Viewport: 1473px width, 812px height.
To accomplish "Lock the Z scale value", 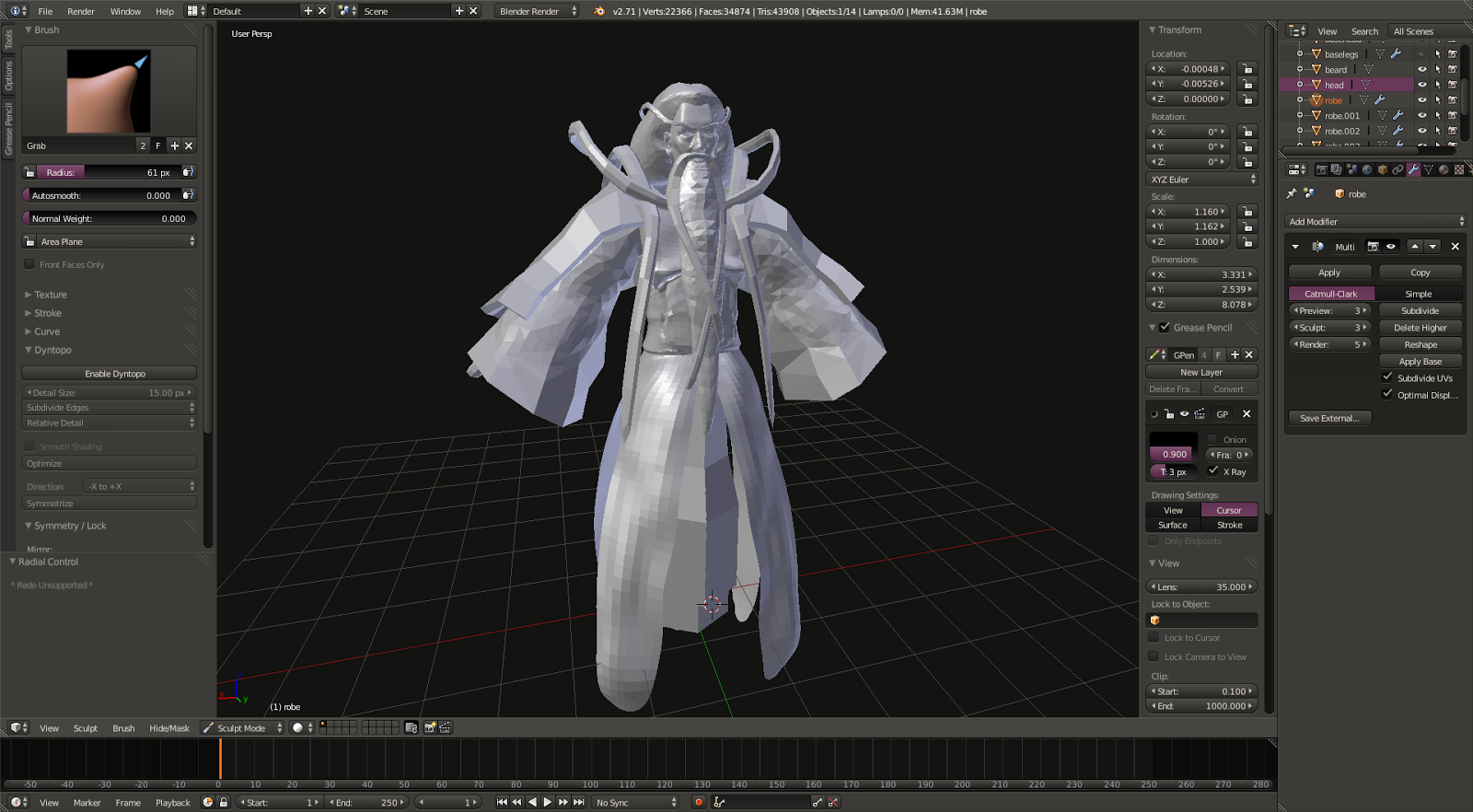I will (x=1247, y=241).
